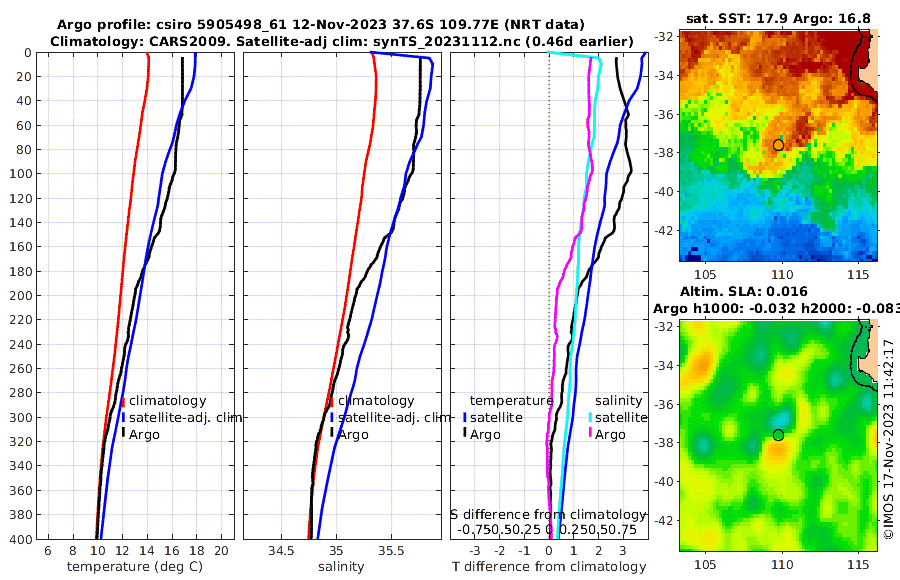Click the 'sat. SST: 17.9 Argo: 16.8' heading

coord(778,19)
